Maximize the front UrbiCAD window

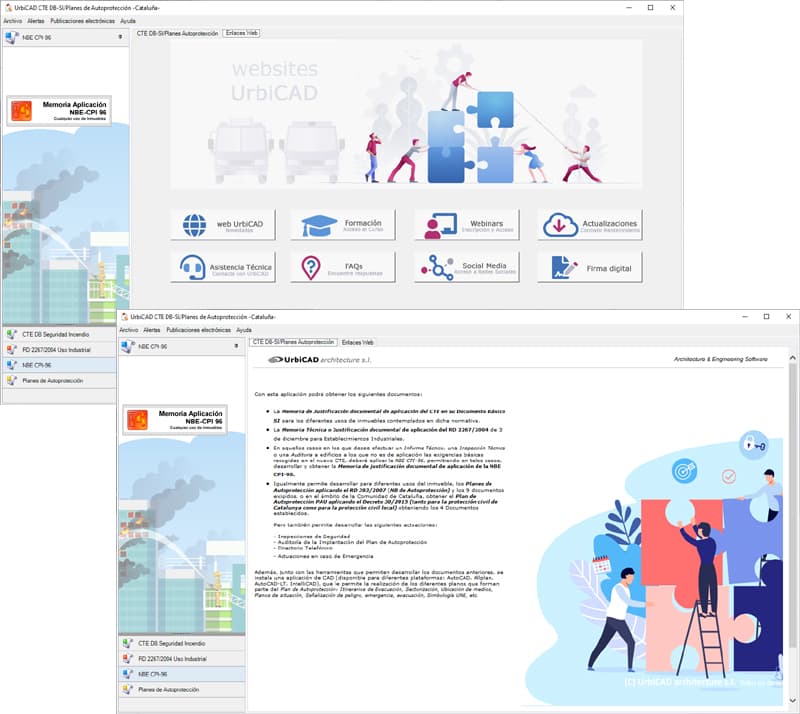pyautogui.click(x=766, y=316)
